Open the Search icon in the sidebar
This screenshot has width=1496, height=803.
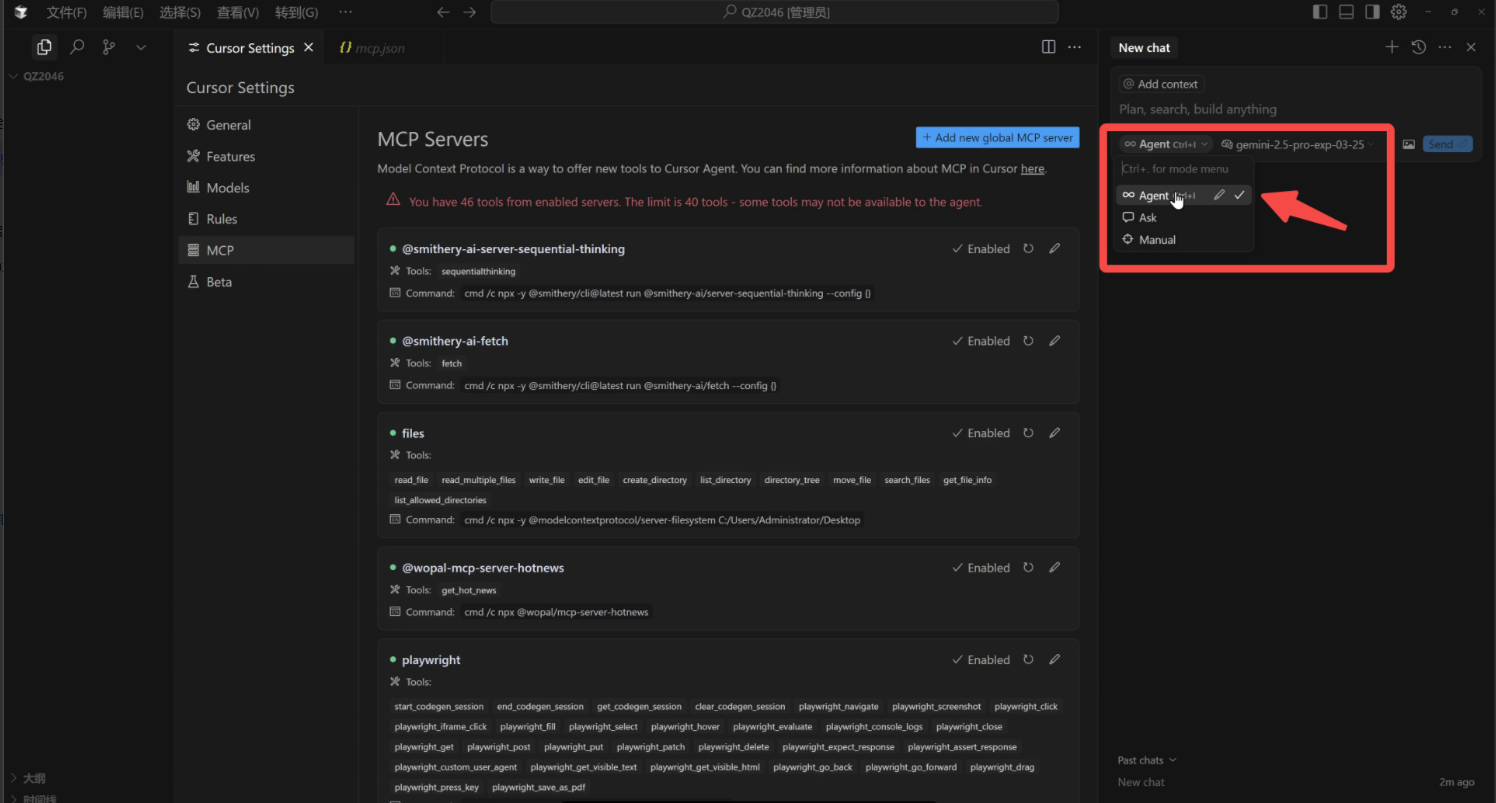[x=77, y=46]
